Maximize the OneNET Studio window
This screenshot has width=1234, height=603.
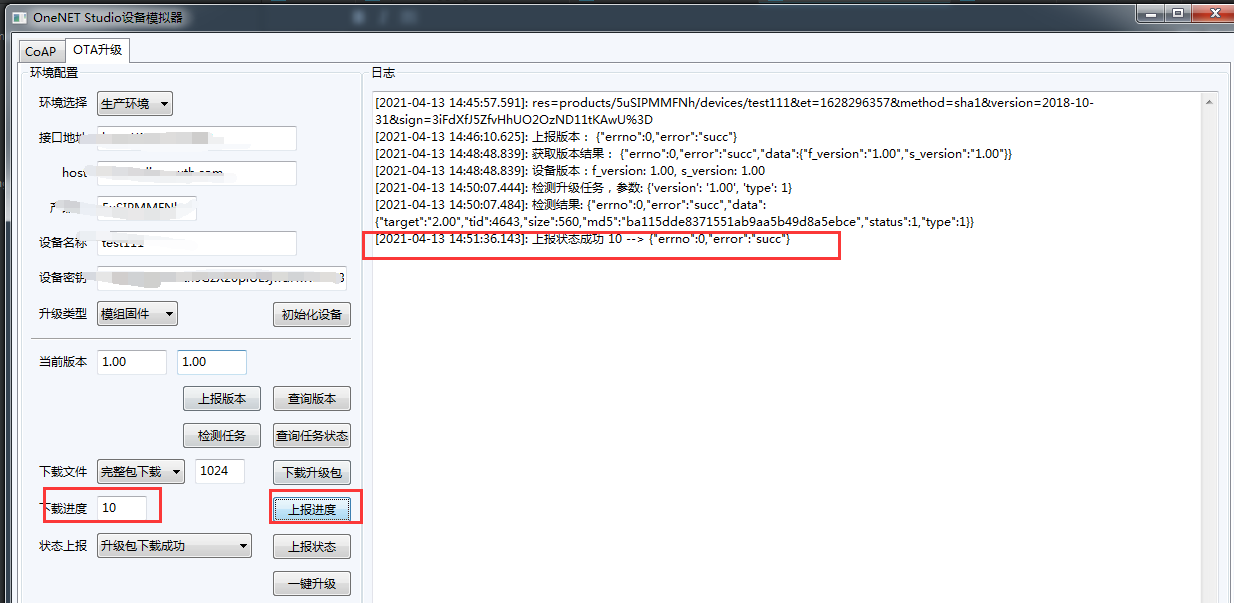(1177, 12)
